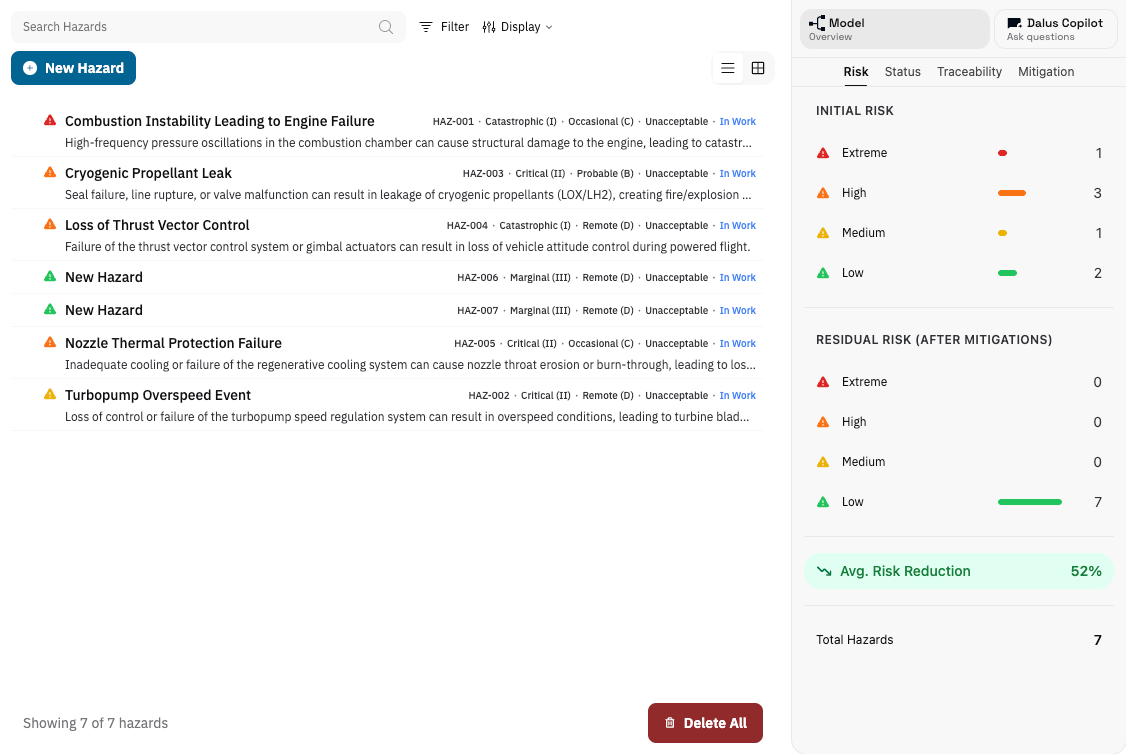Viewport: 1126px width, 754px height.
Task: Click the Delete All button
Action: [x=705, y=723]
